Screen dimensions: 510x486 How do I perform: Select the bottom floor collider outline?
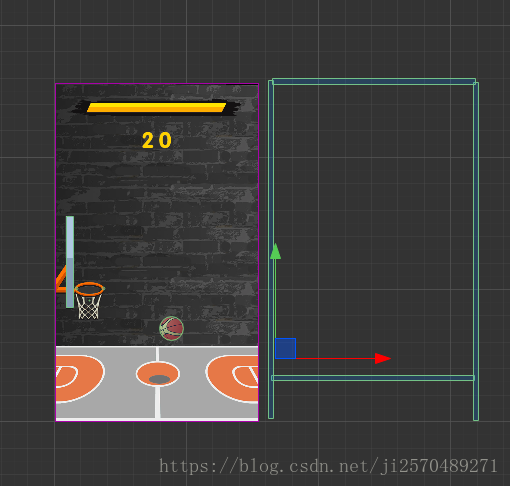coord(373,378)
